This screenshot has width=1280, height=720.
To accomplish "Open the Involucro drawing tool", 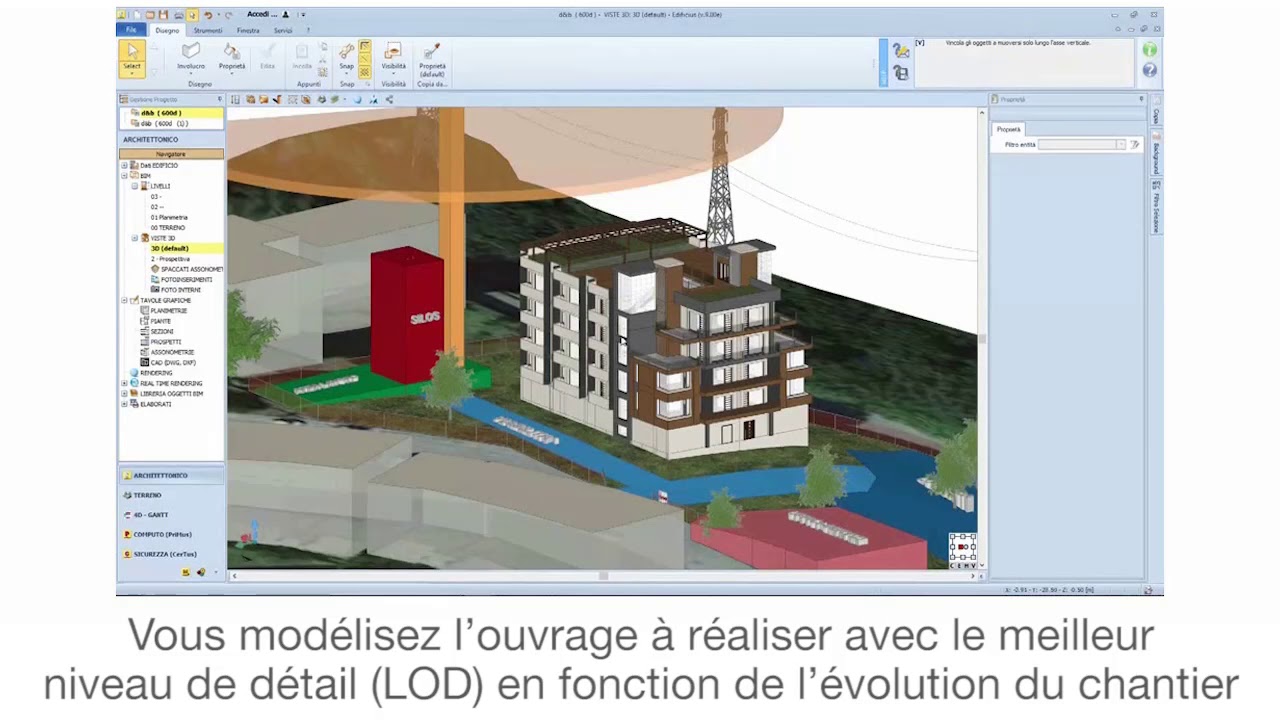I will coord(191,56).
